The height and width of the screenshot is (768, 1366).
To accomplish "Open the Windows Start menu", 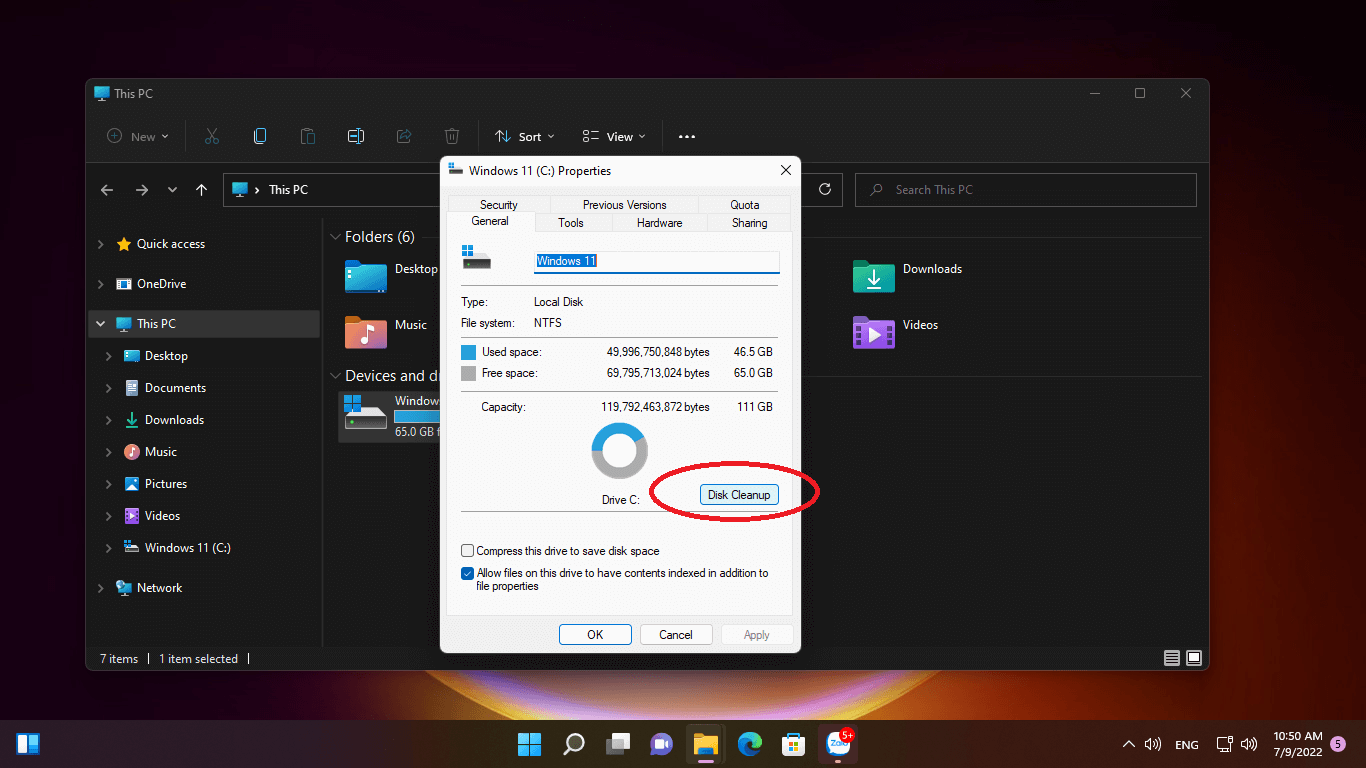I will [529, 744].
